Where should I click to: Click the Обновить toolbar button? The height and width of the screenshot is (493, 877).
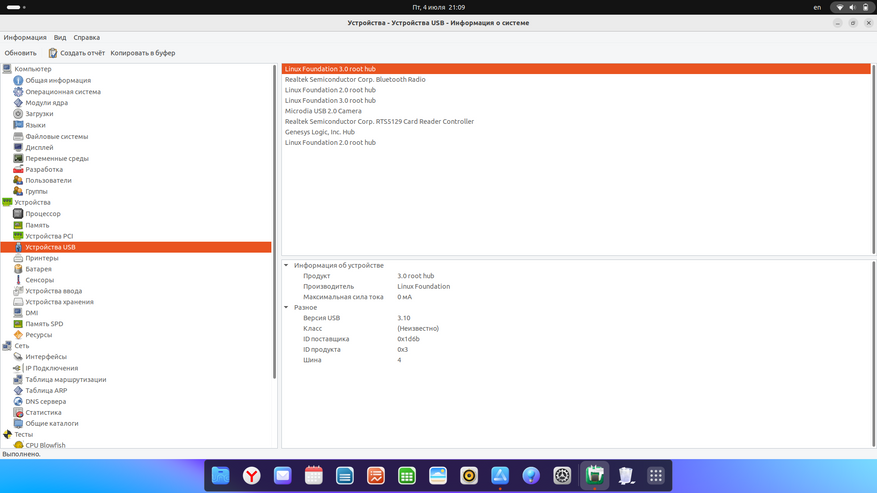pyautogui.click(x=21, y=53)
